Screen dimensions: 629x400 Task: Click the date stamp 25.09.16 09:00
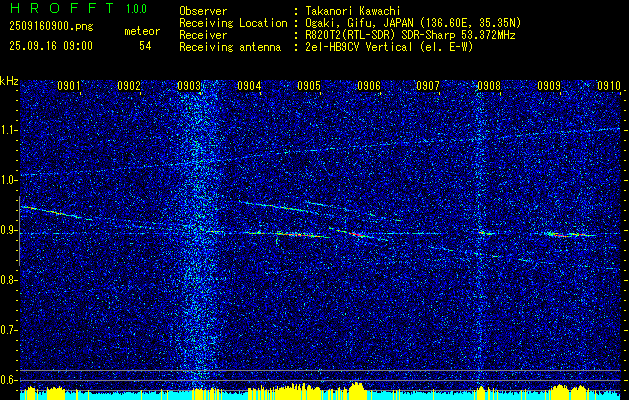[x=51, y=46]
